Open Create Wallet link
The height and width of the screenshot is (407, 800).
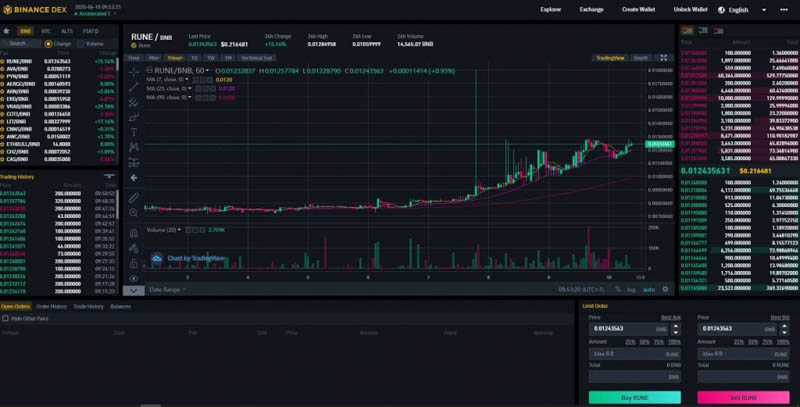click(638, 10)
